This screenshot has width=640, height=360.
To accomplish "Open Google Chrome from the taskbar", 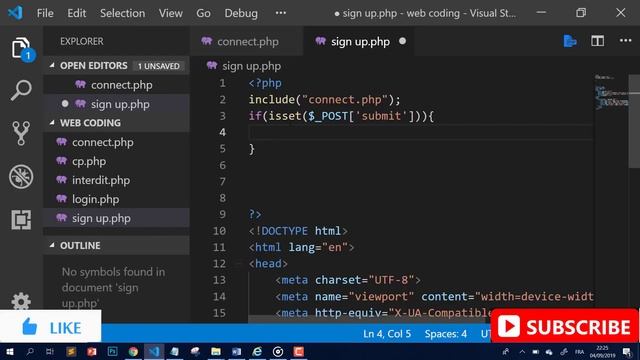I will tap(133, 351).
